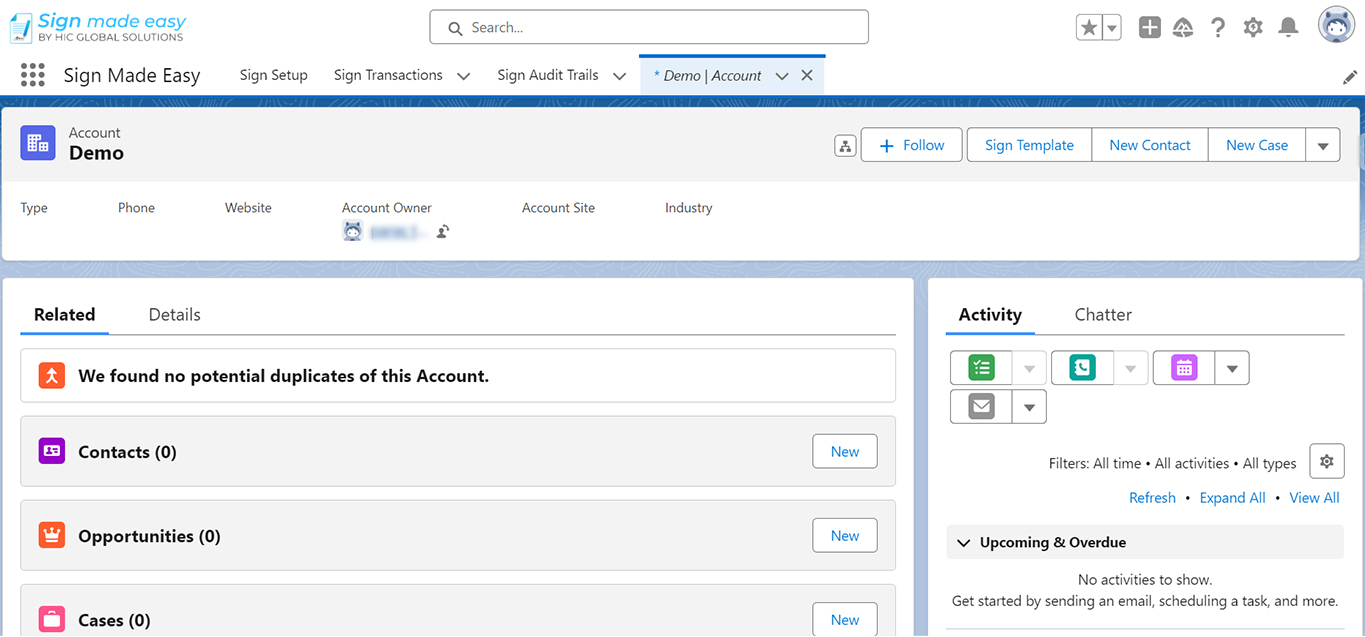The height and width of the screenshot is (637, 1365).
Task: Click New in Cases related list
Action: pos(845,619)
